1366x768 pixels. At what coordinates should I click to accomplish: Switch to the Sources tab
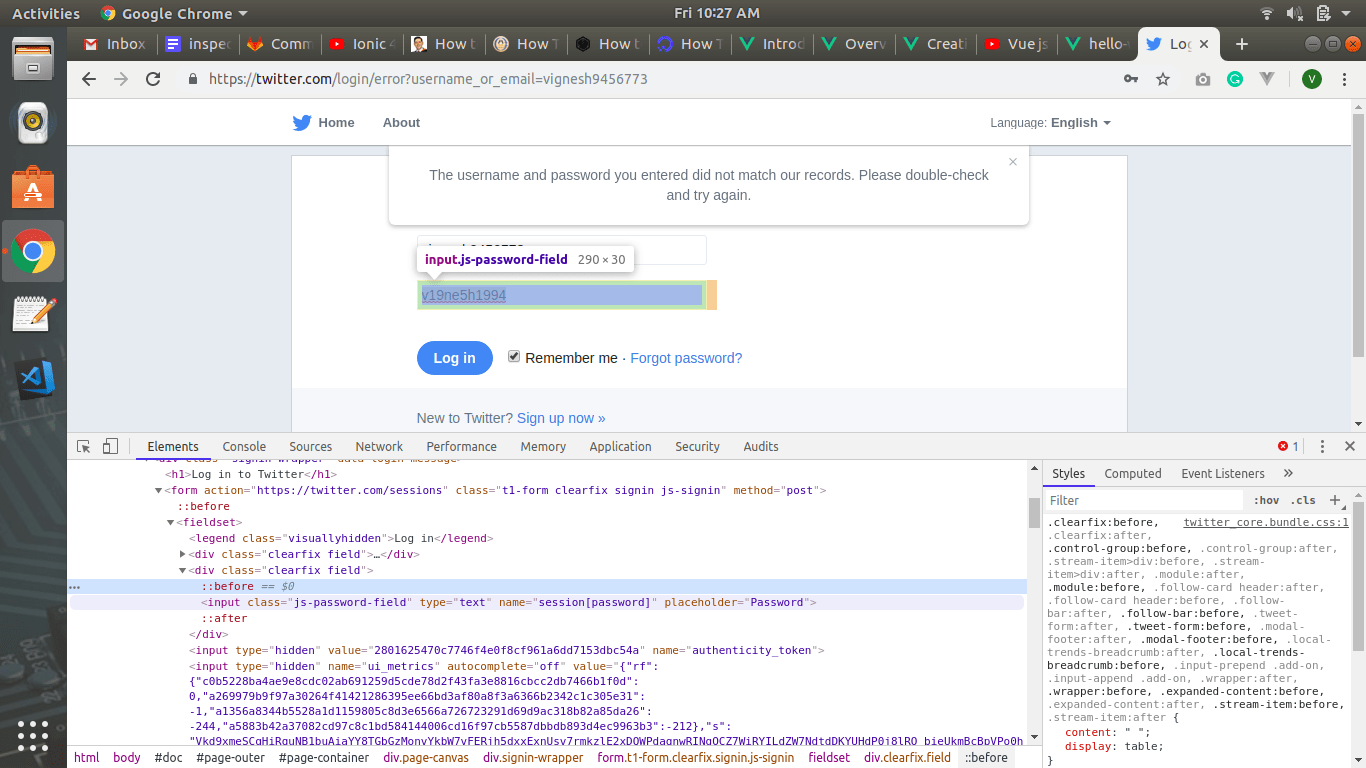pos(311,447)
